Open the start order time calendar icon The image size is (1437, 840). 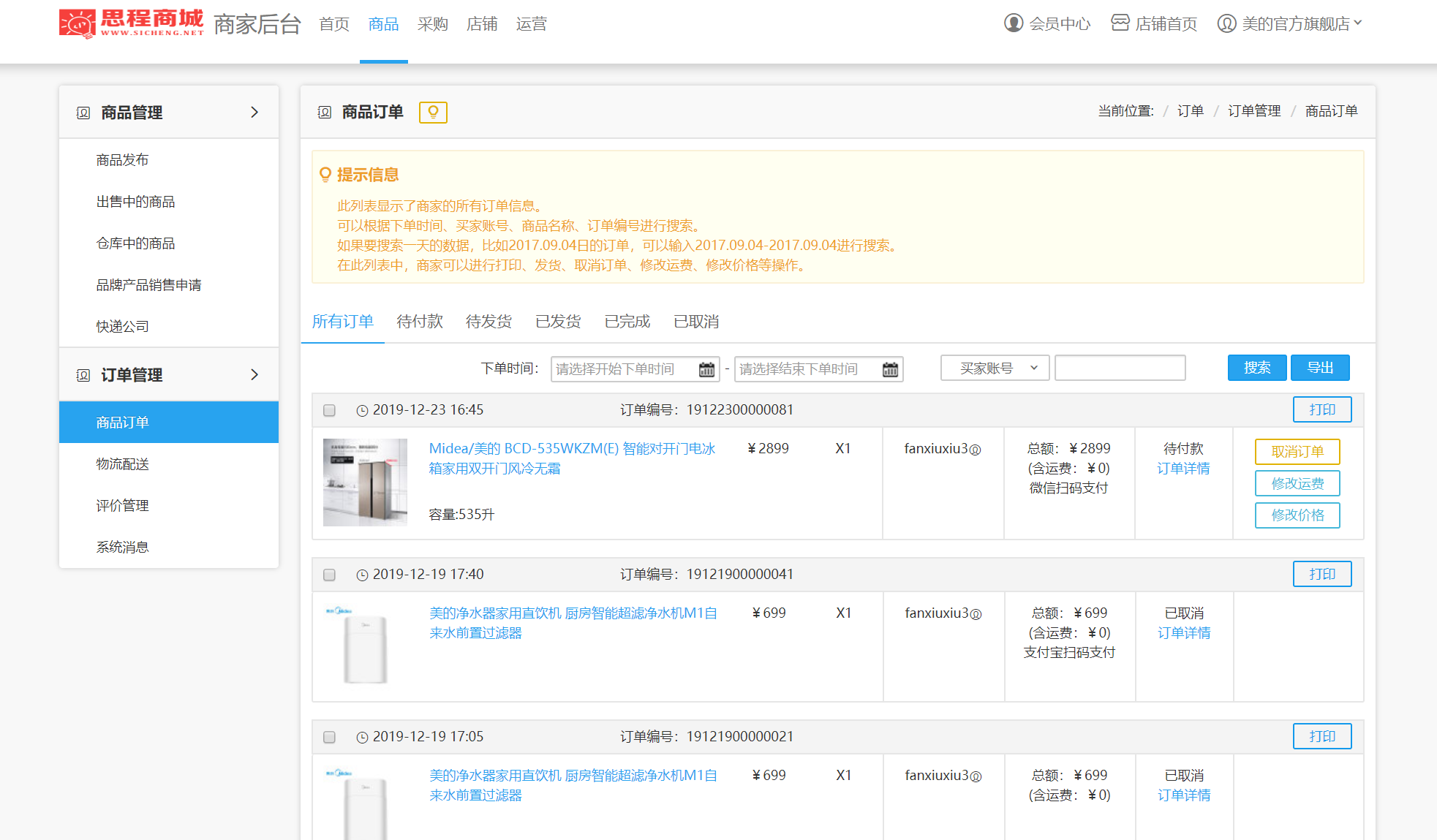(706, 369)
